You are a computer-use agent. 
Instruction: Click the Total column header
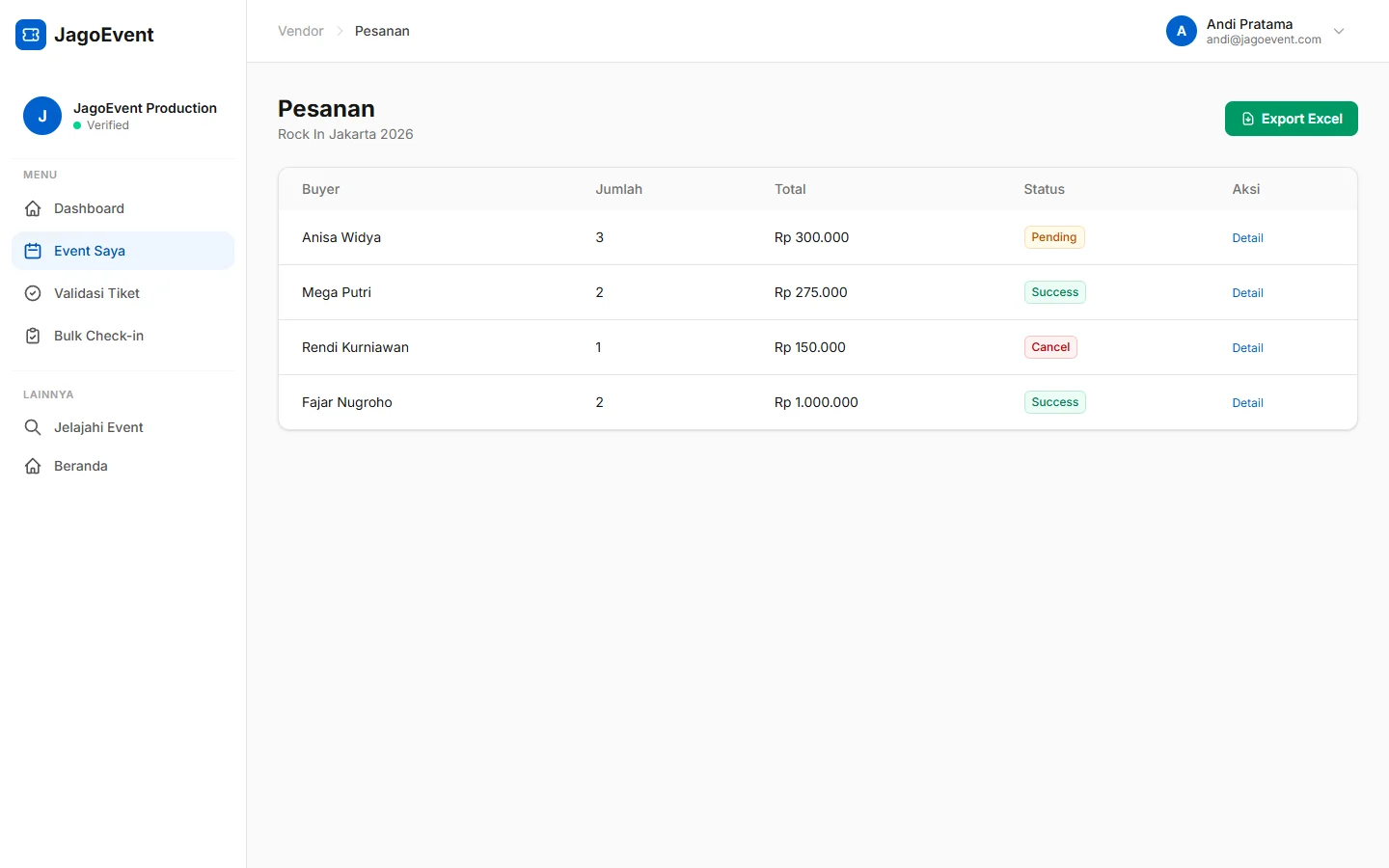pyautogui.click(x=790, y=189)
